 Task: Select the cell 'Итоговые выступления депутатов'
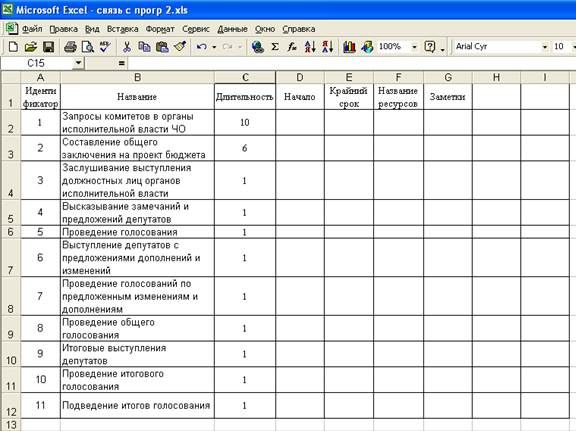pos(137,354)
